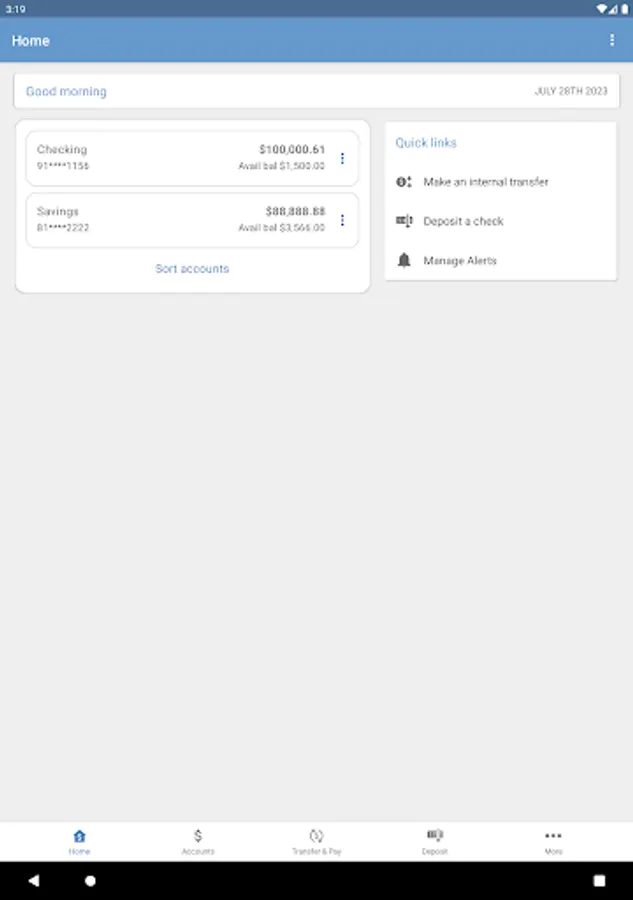
Task: Open the Deposit tab
Action: 435,841
